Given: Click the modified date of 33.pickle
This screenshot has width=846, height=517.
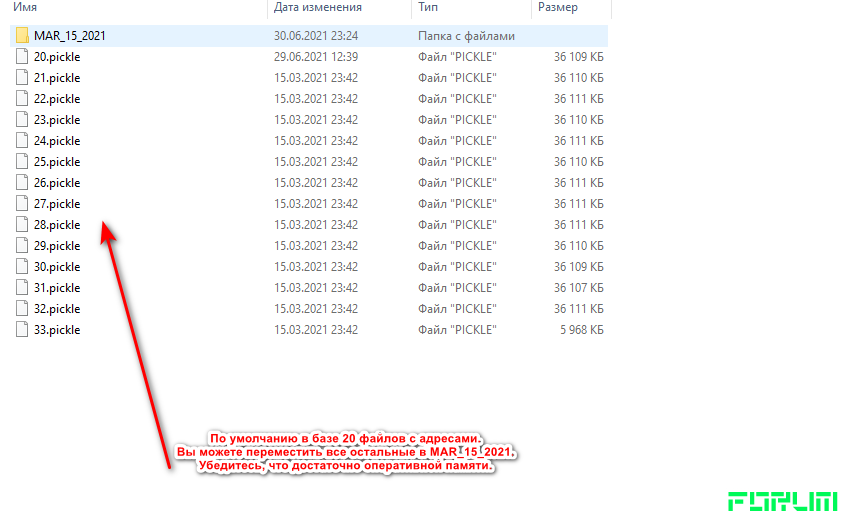Looking at the screenshot, I should (x=316, y=330).
